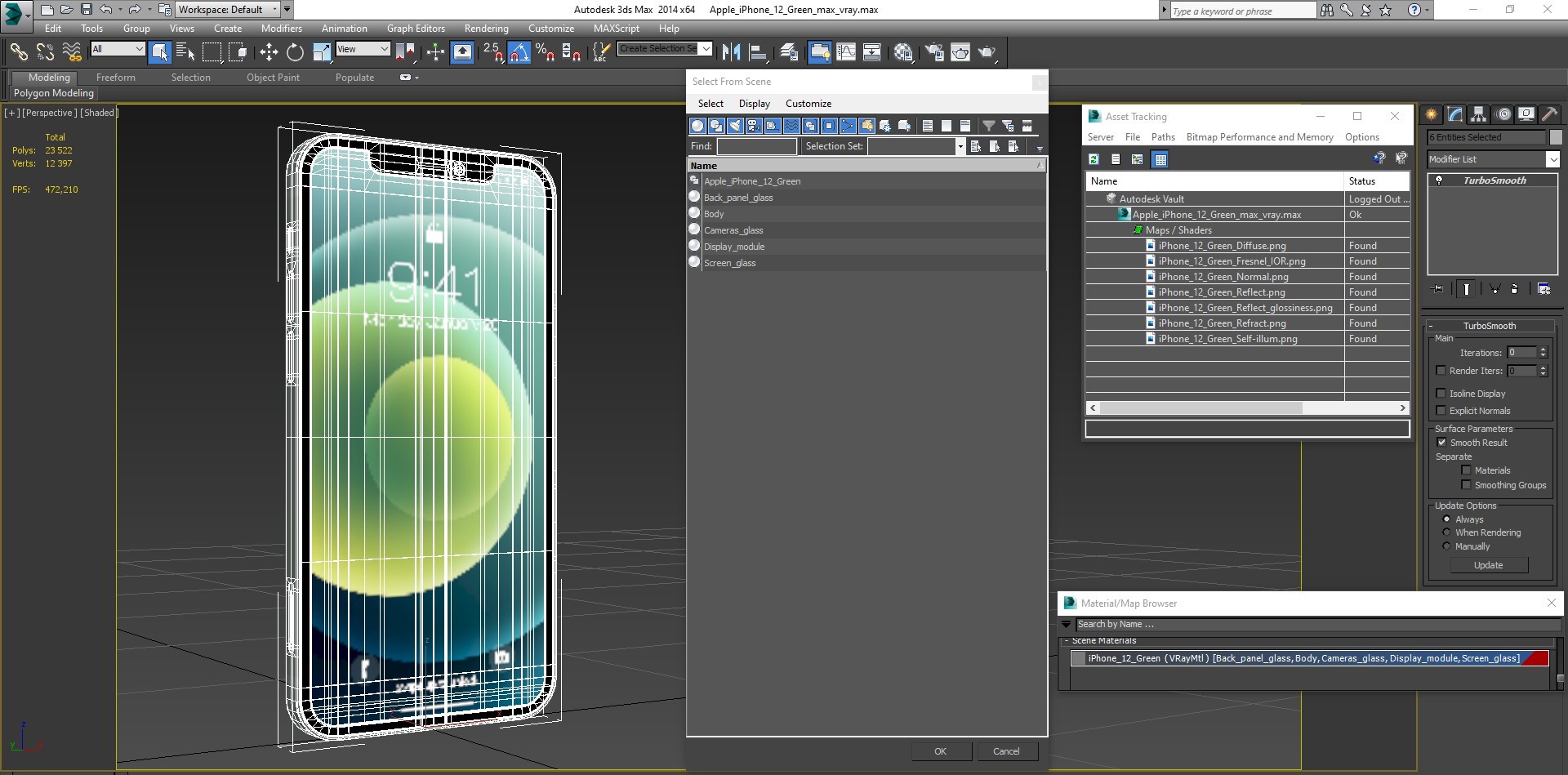
Task: Choose the Select and Uniform Scale tool
Action: click(x=322, y=52)
